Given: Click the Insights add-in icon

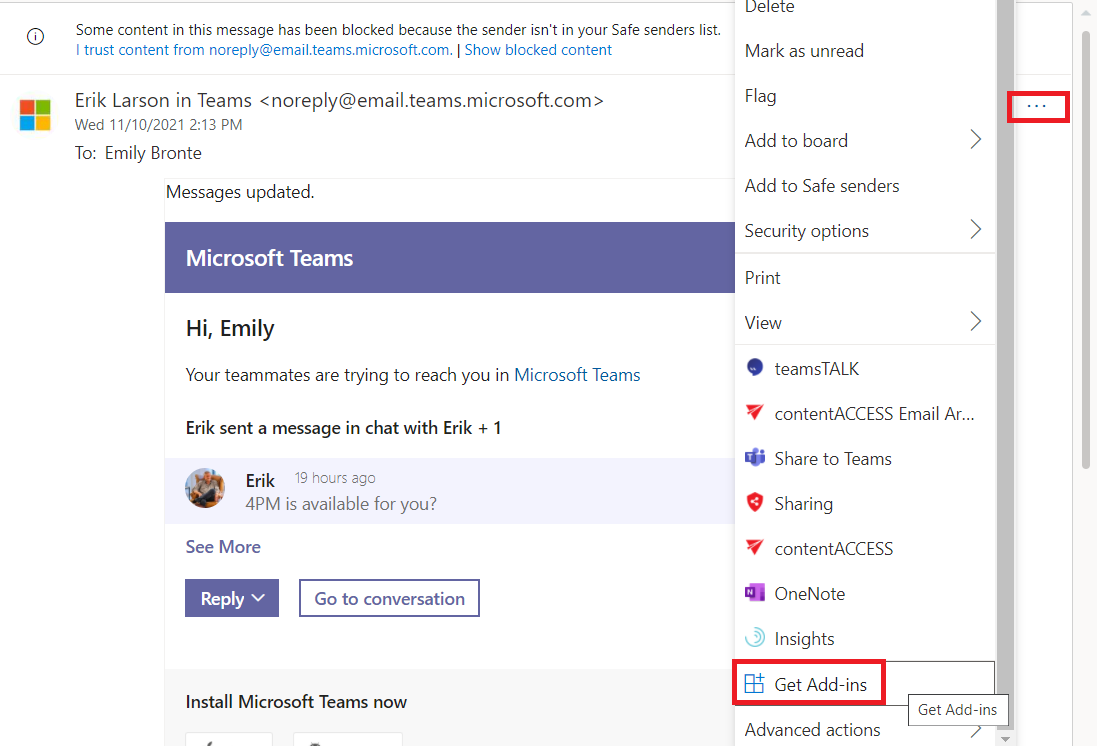Looking at the screenshot, I should click(755, 639).
